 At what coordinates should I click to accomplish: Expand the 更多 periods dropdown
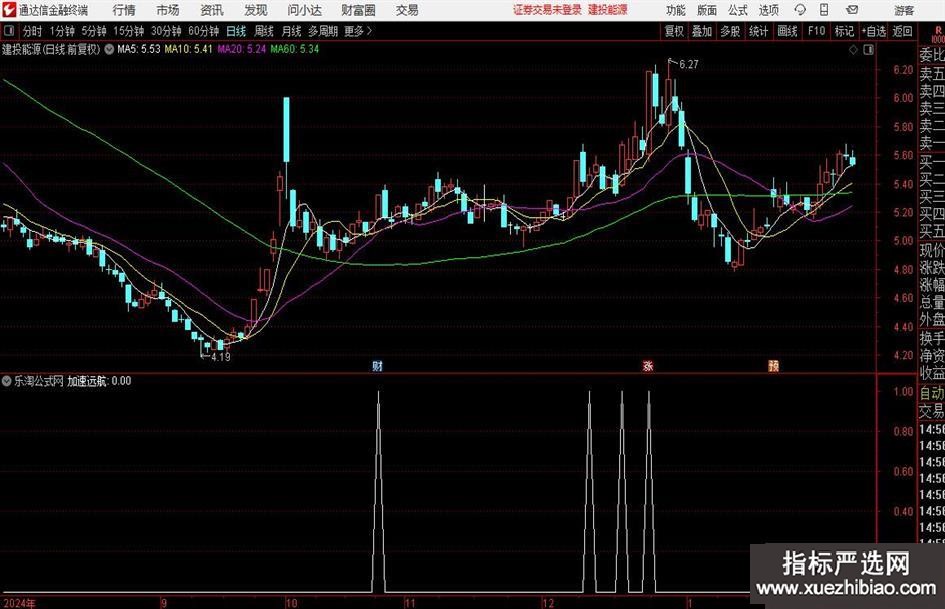(357, 31)
